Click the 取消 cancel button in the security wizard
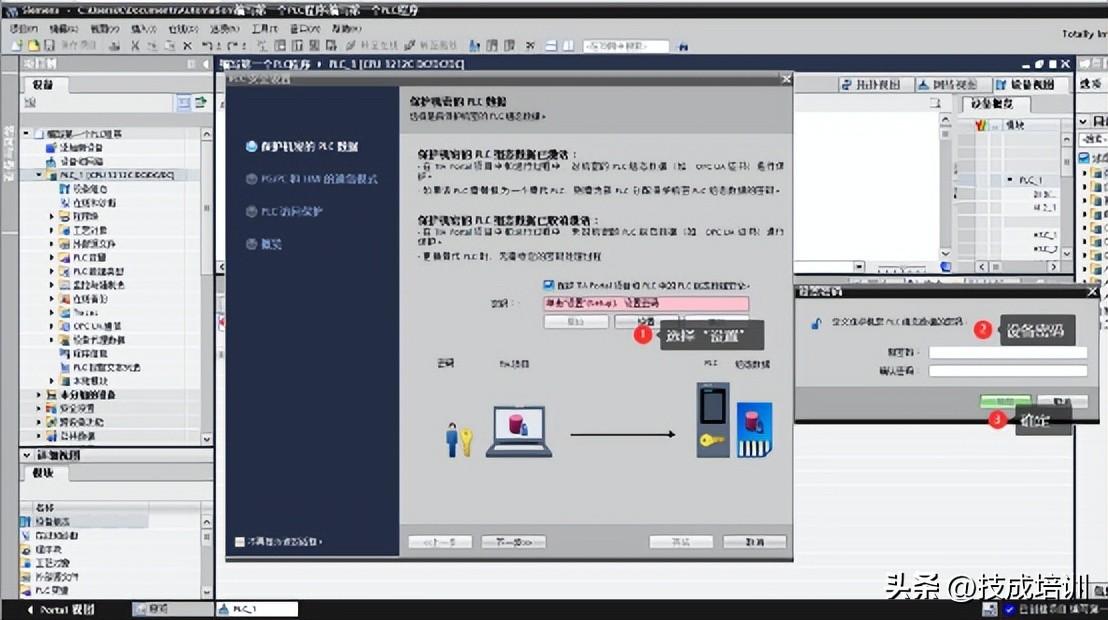This screenshot has height=620, width=1108. coord(755,542)
